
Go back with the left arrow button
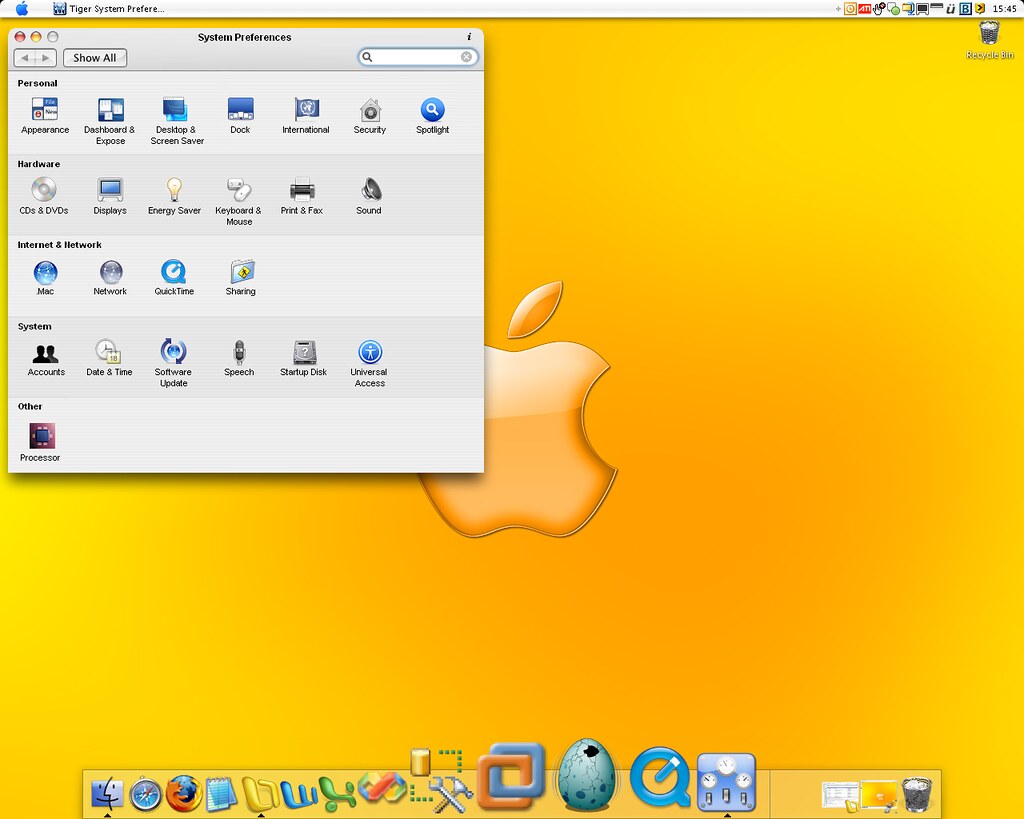[x=25, y=57]
